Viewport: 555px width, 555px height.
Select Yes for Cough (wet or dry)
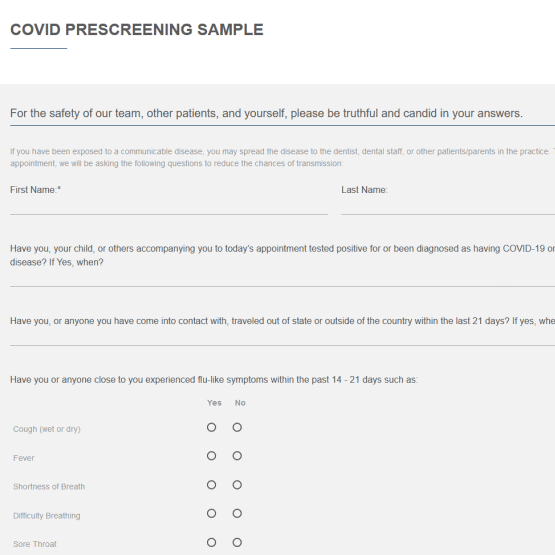pos(211,428)
